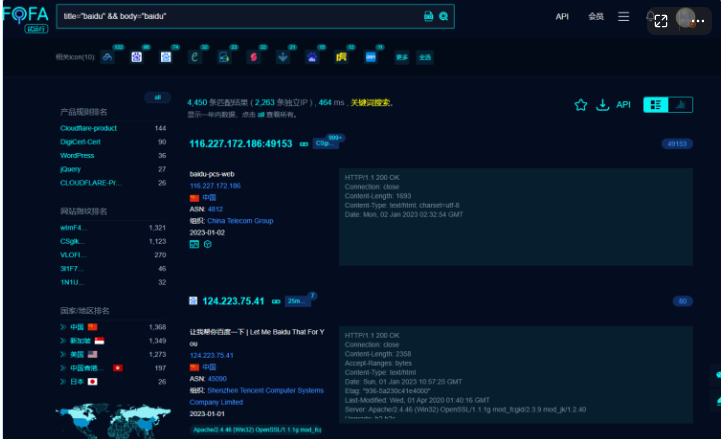Image resolution: width=721 pixels, height=439 pixels.
Task: Switch to chart statistics view
Action: pos(680,105)
